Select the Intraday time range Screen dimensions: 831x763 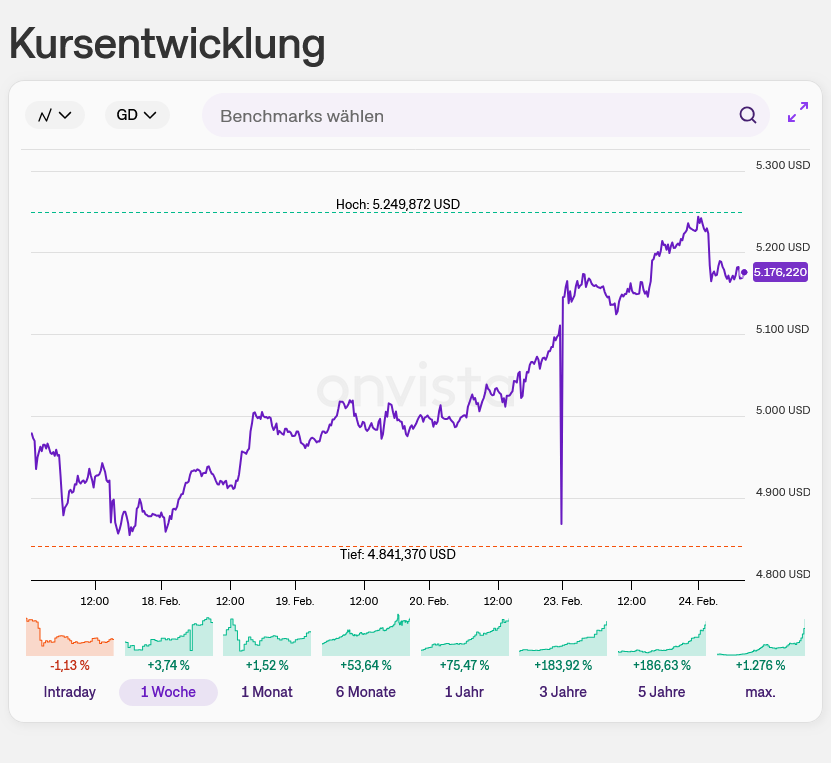(x=70, y=692)
